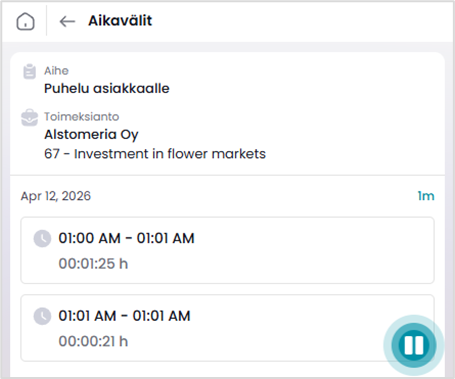Click the clock icon of the 01:01 AM interval
455x379 pixels.
(x=42, y=316)
